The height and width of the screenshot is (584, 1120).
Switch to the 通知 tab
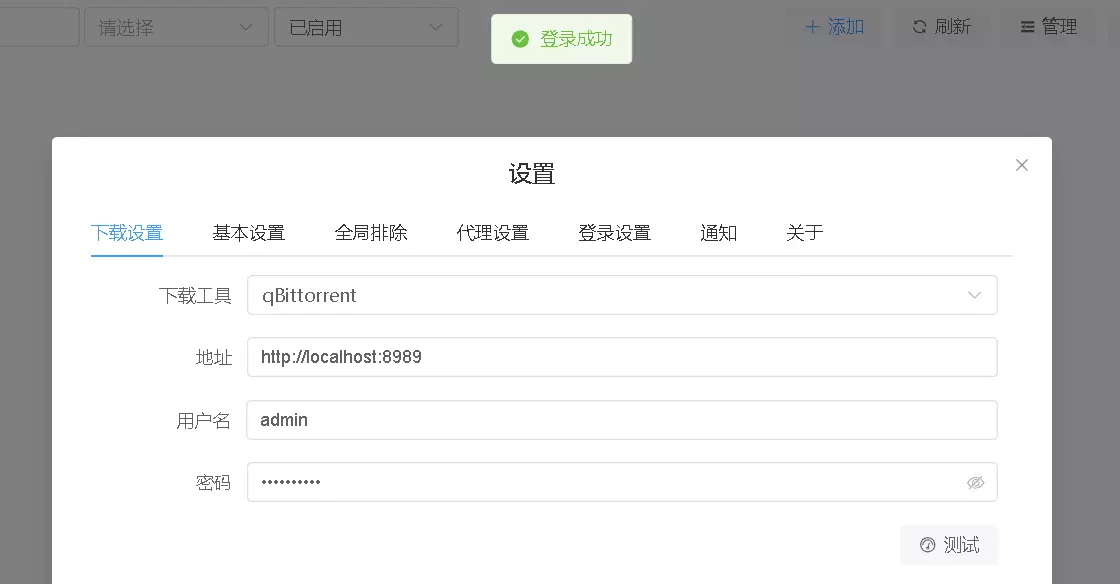pos(719,233)
